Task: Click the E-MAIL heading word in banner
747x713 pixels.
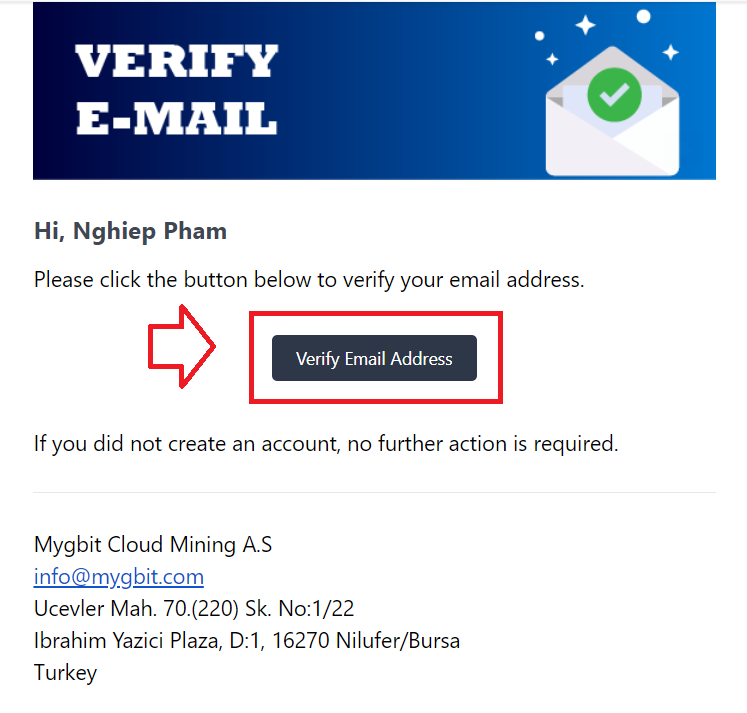Action: coord(177,118)
